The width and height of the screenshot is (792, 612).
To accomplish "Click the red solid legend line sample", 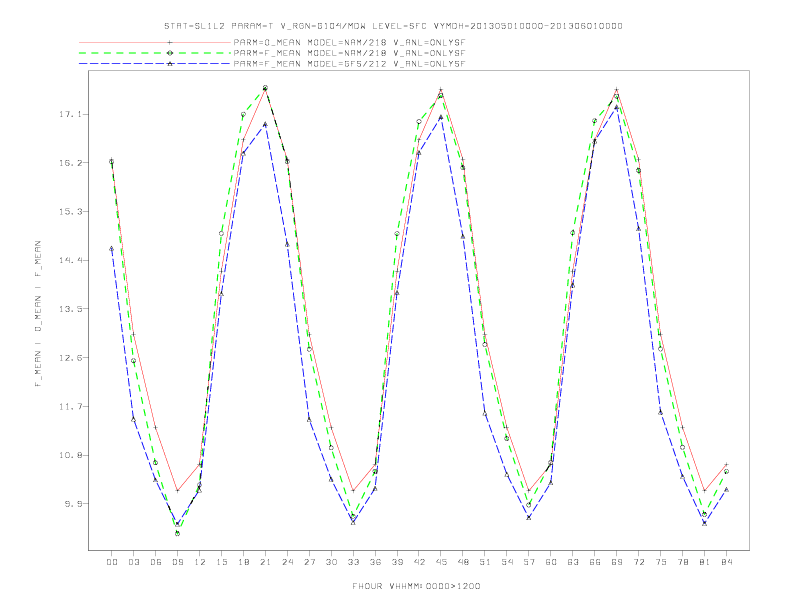I will tap(155, 42).
